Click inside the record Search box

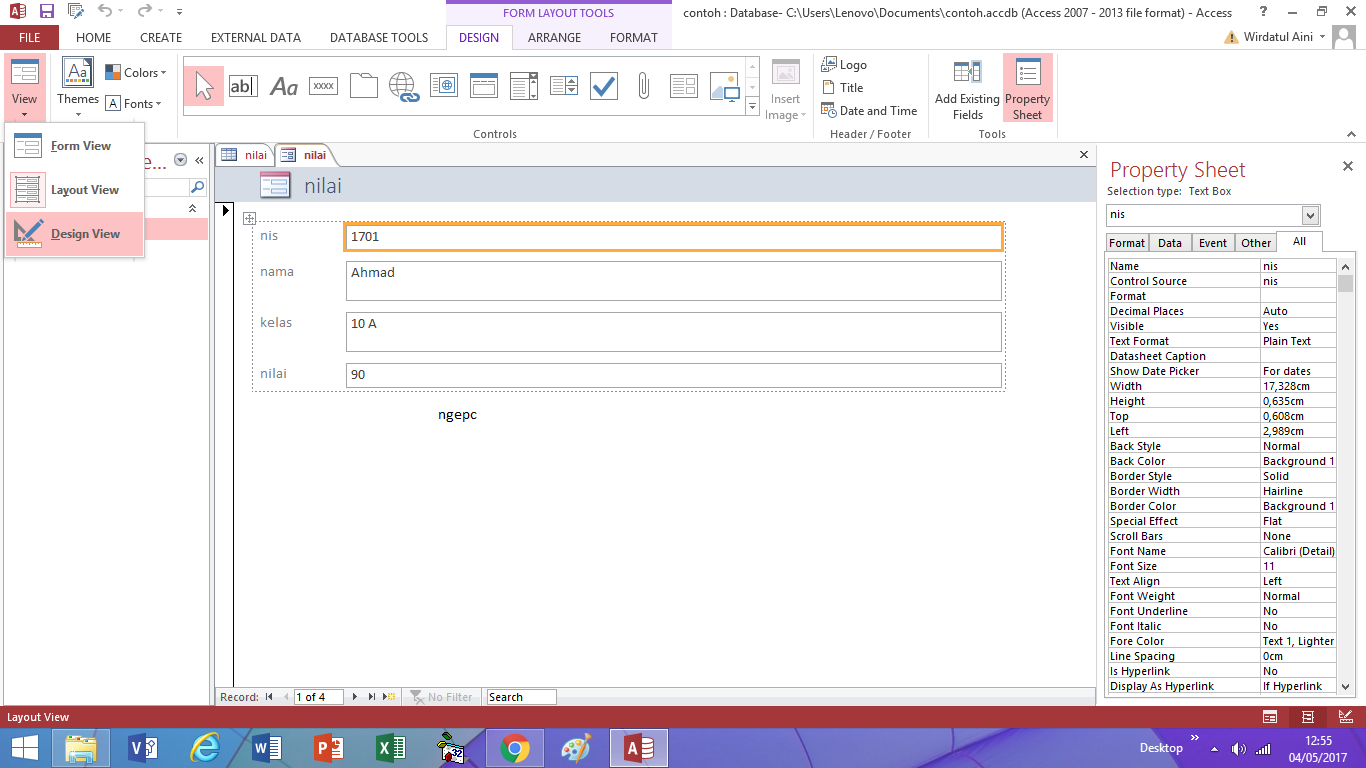[x=520, y=696]
